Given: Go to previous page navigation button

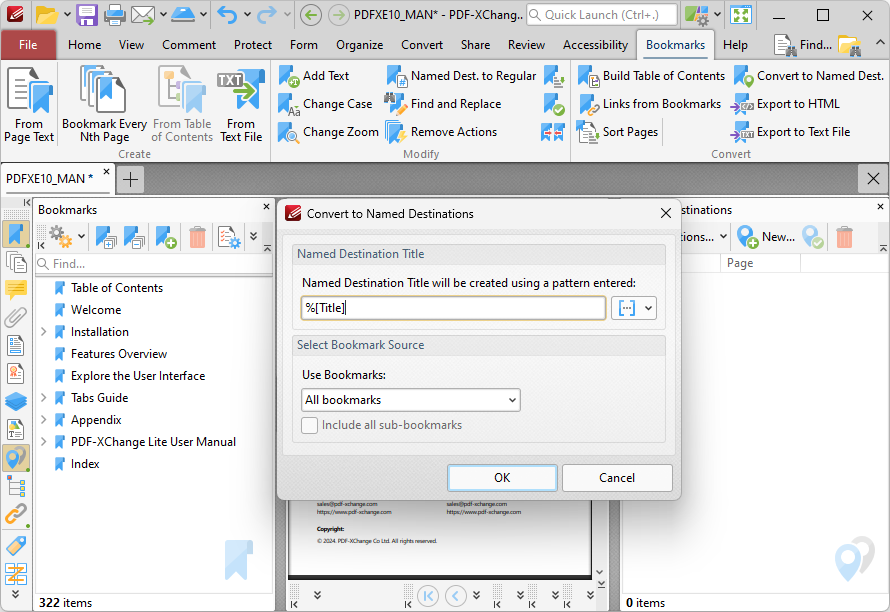Looking at the screenshot, I should (456, 596).
